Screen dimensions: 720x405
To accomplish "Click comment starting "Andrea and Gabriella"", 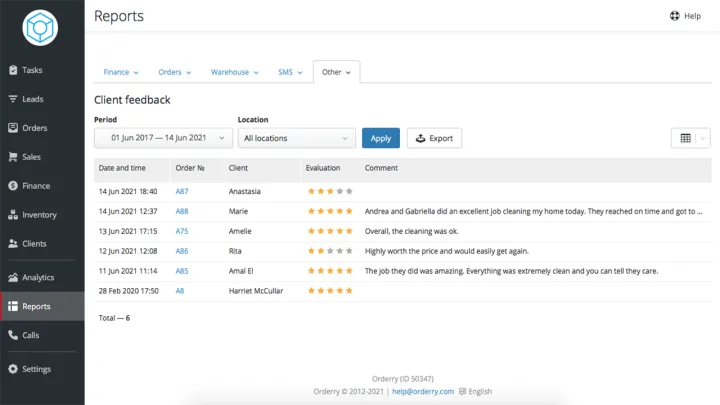I will [x=533, y=211].
